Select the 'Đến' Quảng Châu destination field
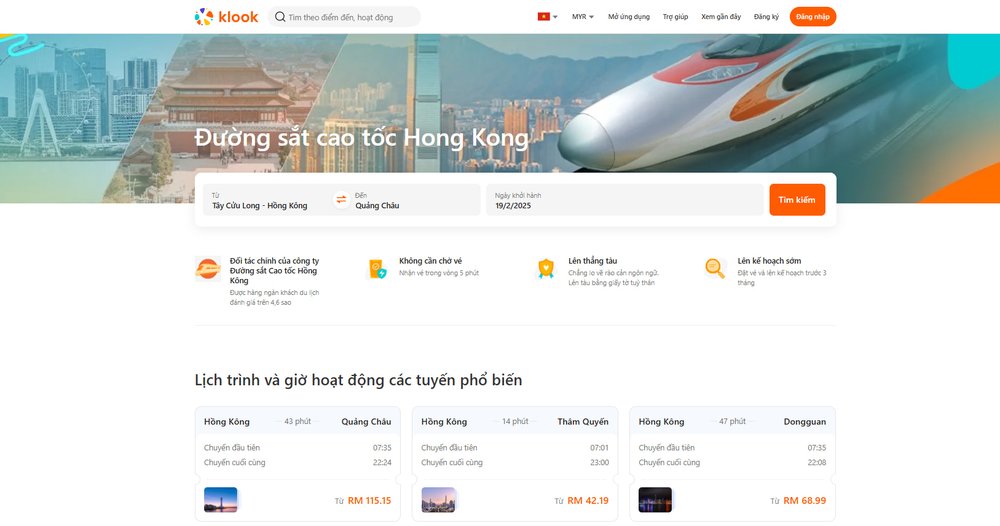This screenshot has height=526, width=1000. (415, 200)
